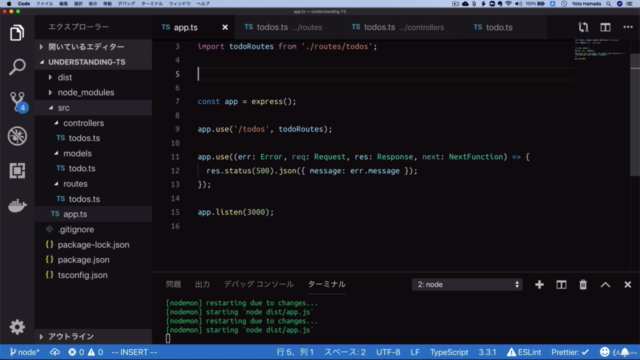Split the editor with the split icon
640x360 pixels.
[605, 27]
